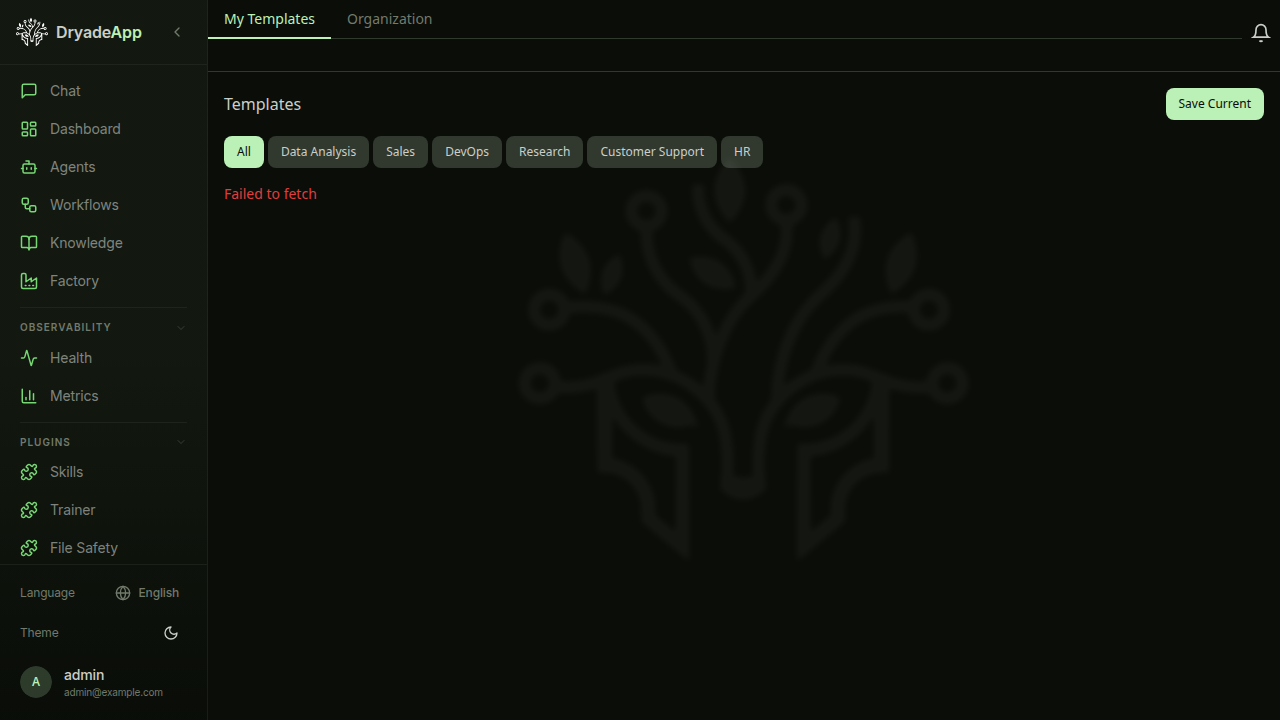Open Knowledge using its book icon
This screenshot has height=720, width=1280.
tap(30, 242)
